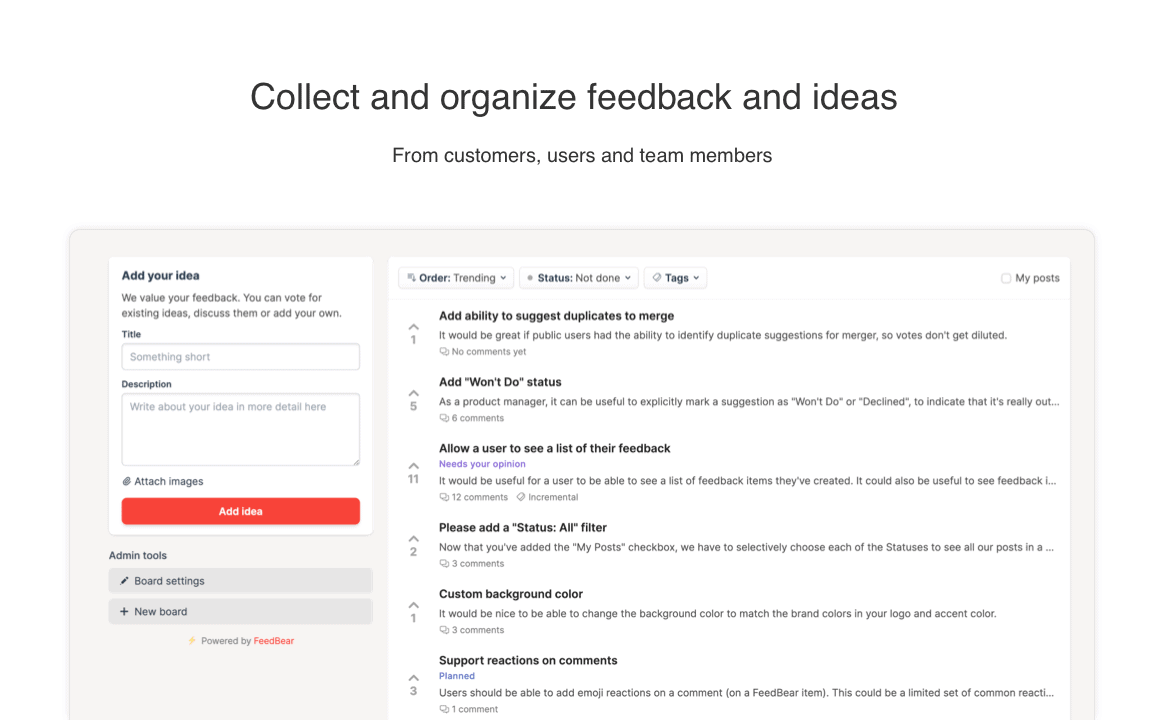
Task: Click the tag icon beside 'Incremental'
Action: coord(521,497)
